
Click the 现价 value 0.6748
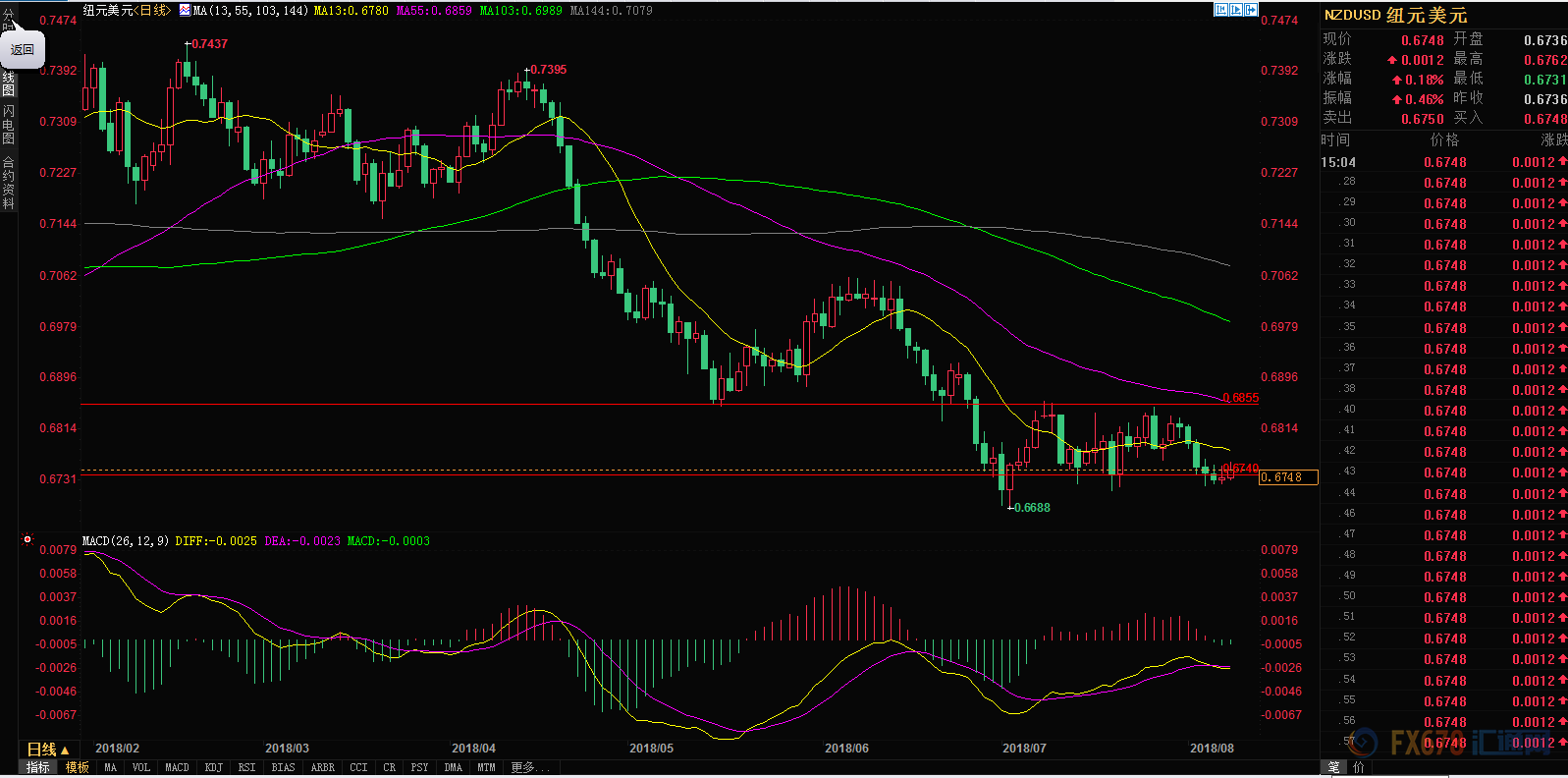pos(1423,40)
